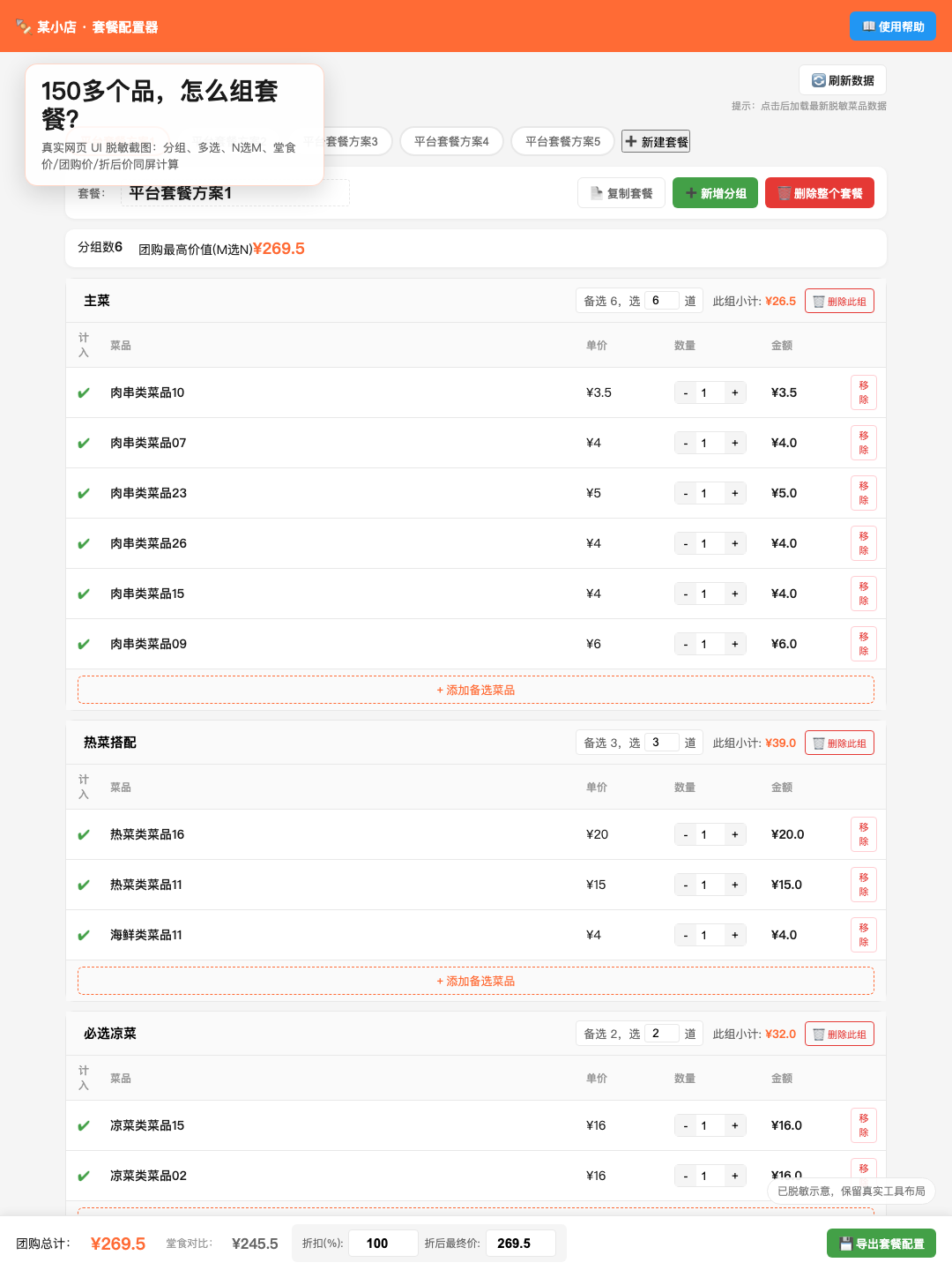Increase the quantity of 凉菜类菜品15

734,1125
